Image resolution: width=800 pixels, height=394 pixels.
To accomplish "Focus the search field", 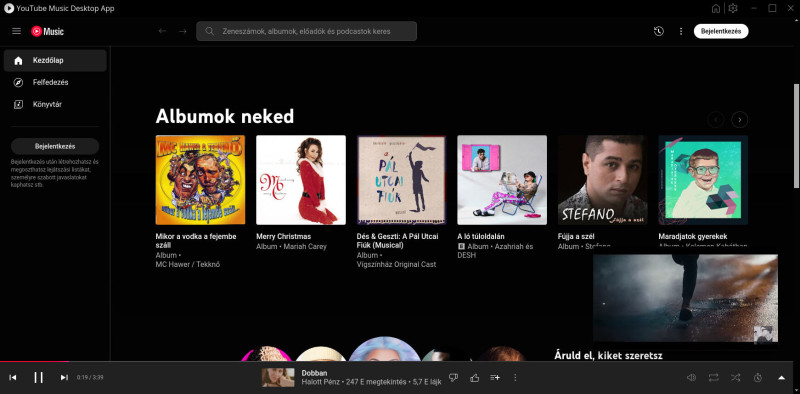I will click(307, 31).
